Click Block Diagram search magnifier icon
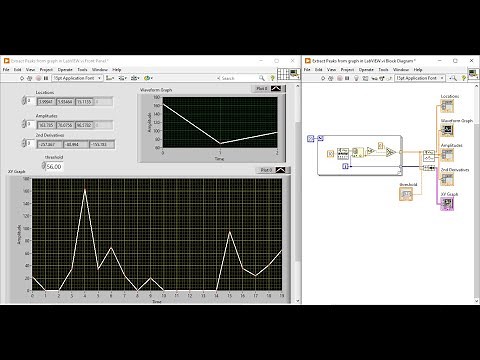Screen dimensions: 480x360 point(453,78)
